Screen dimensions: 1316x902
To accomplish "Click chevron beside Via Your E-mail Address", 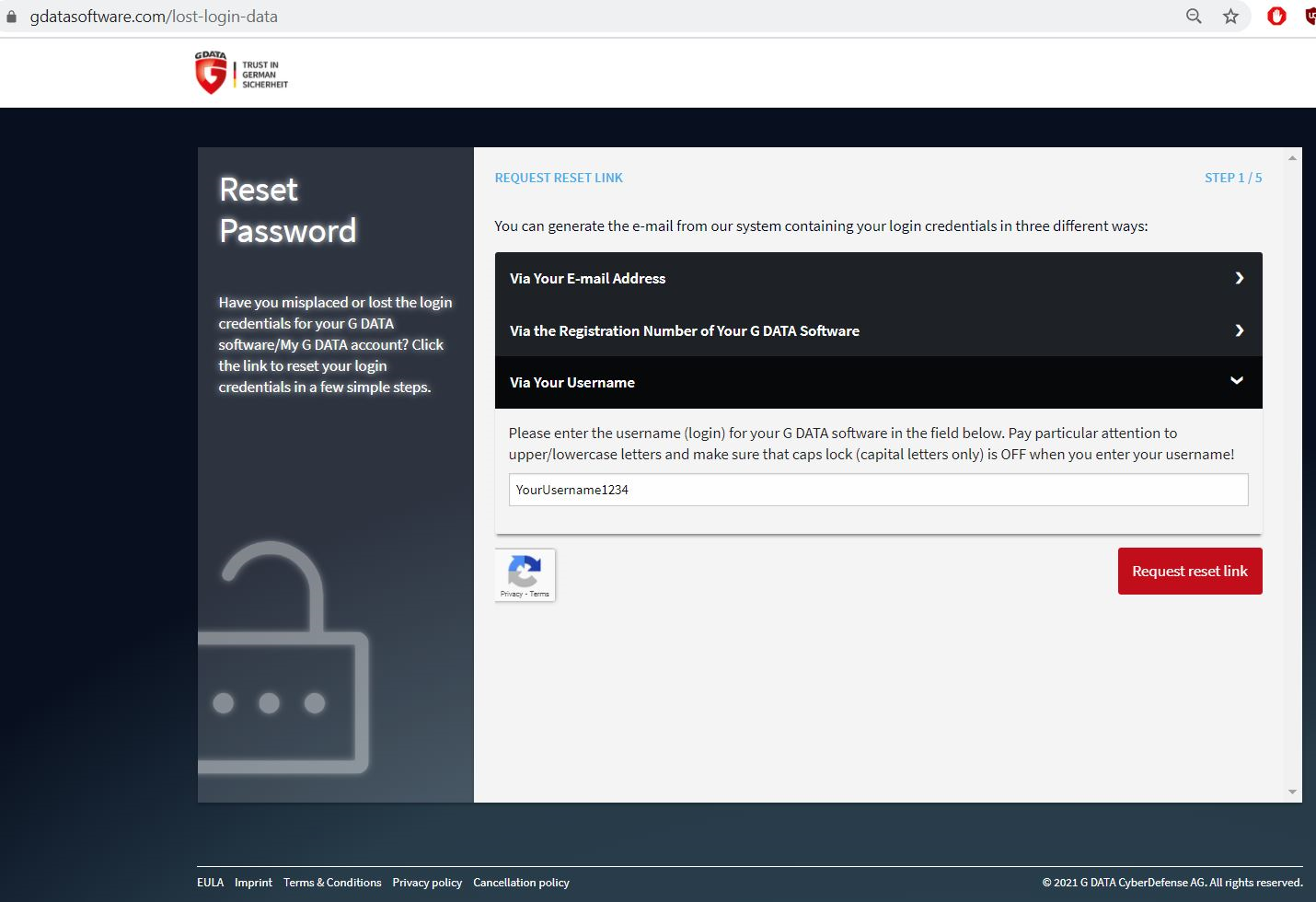I will 1239,278.
